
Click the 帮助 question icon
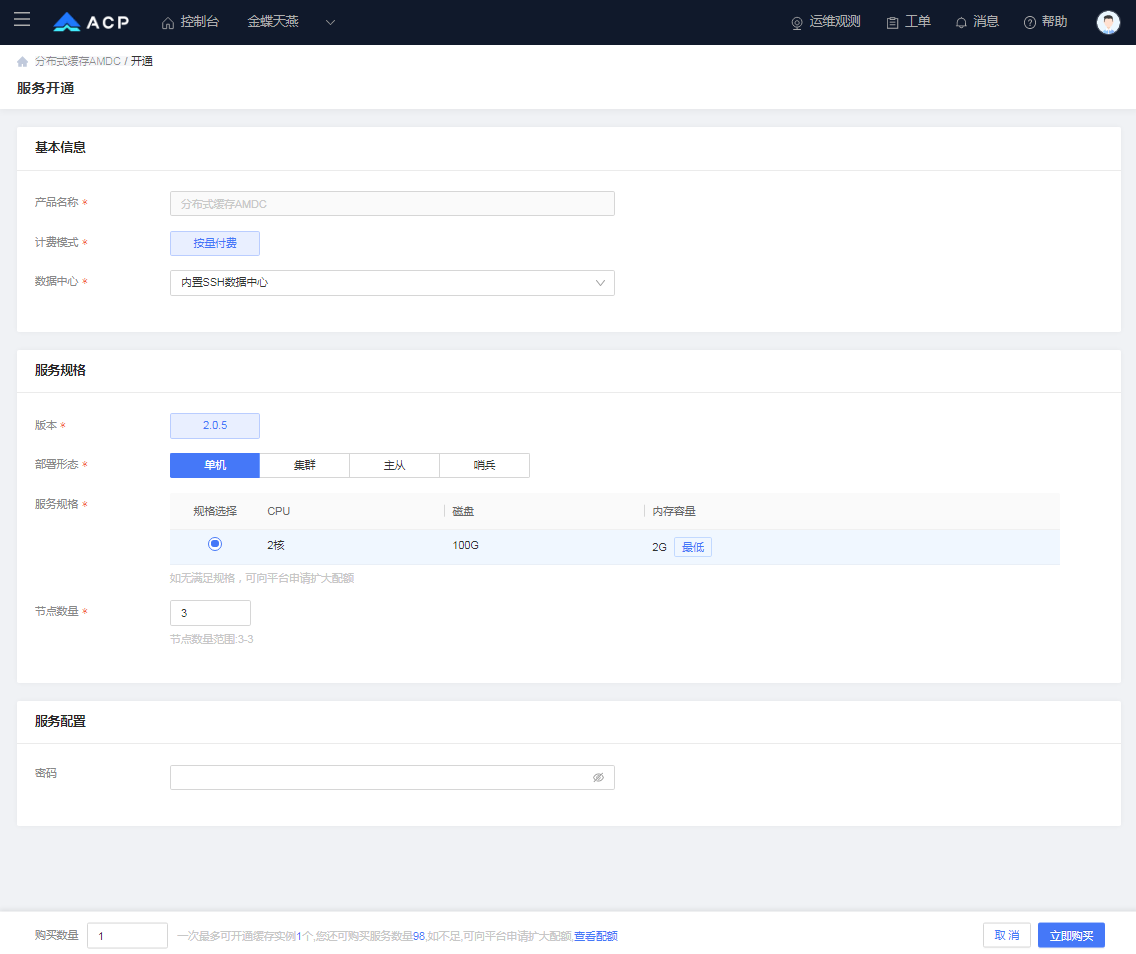click(1030, 23)
